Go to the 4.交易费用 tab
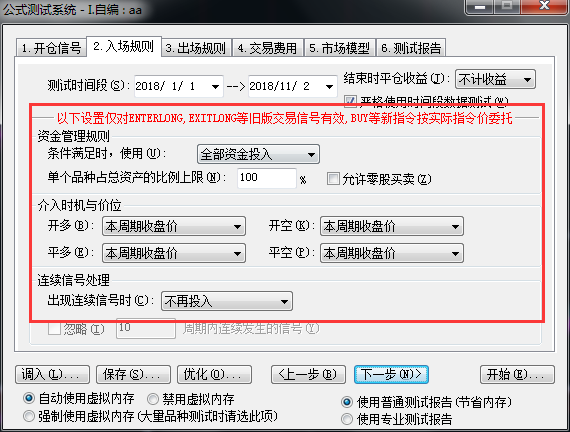The height and width of the screenshot is (432, 570). coord(268,48)
